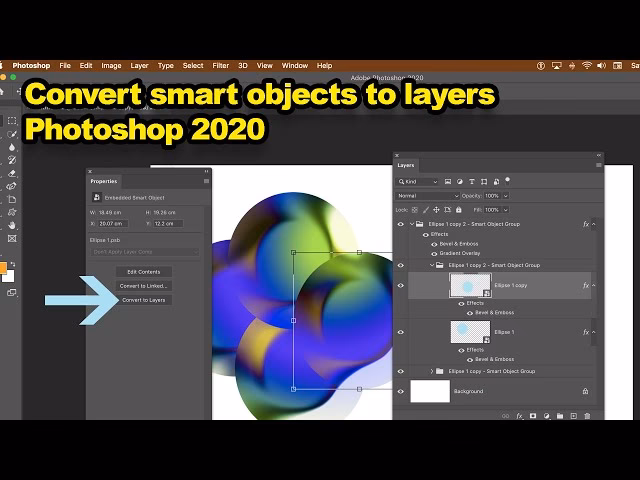
Task: Click the Background layer lock icon
Action: click(x=585, y=391)
